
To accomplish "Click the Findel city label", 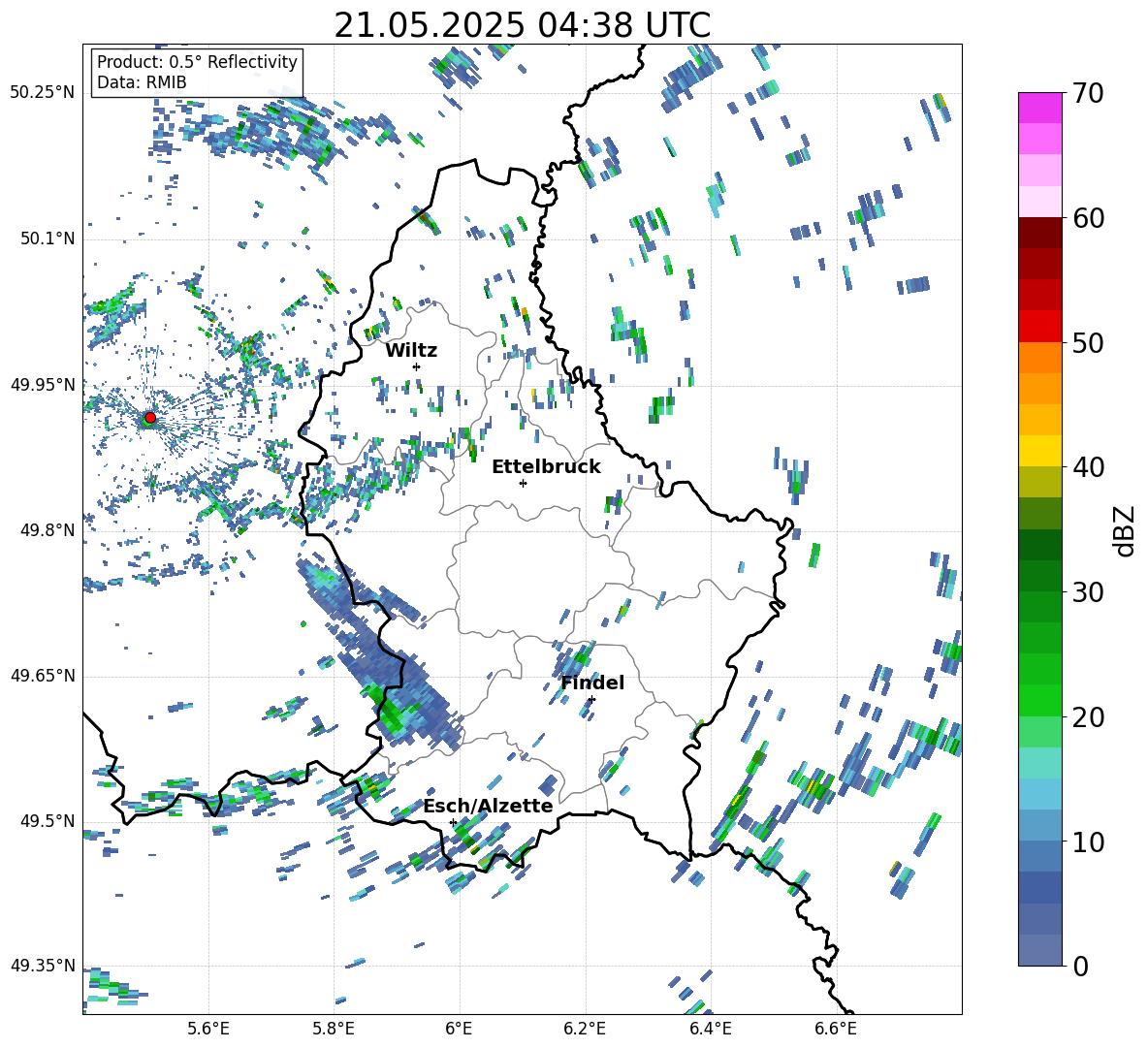I will point(592,683).
